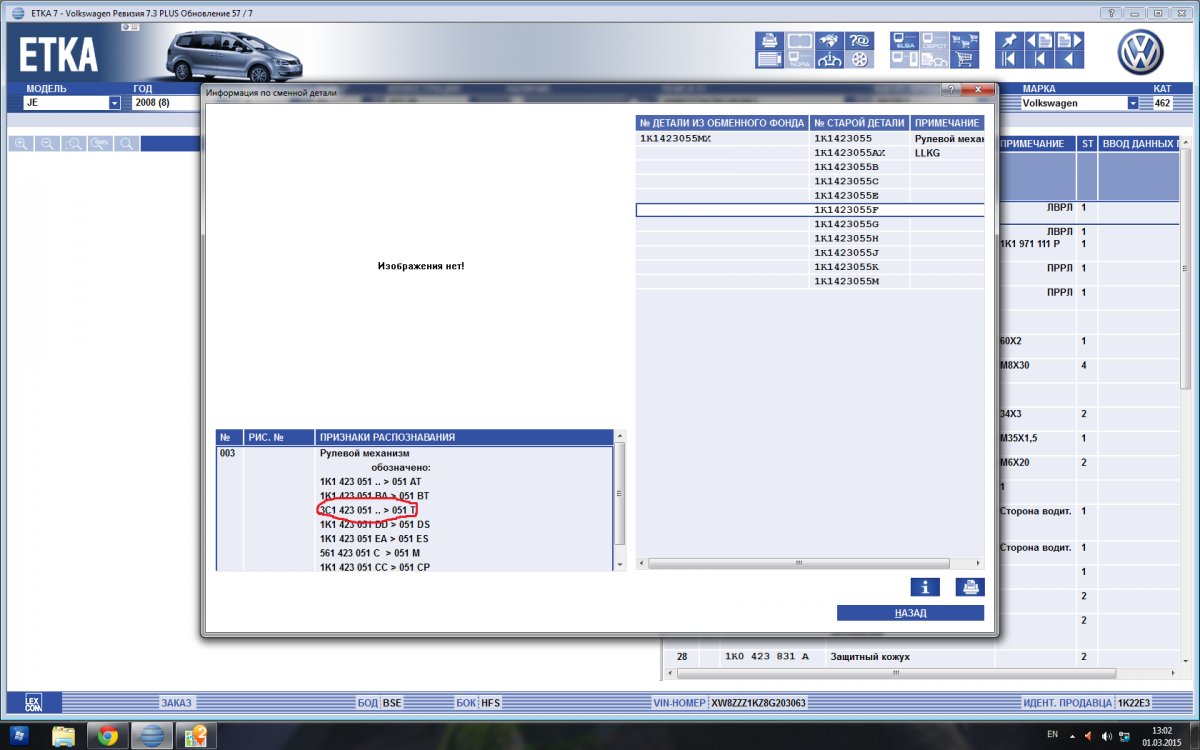Click the plain left arrow icon
Image resolution: width=1200 pixels, height=750 pixels.
pyautogui.click(x=1068, y=60)
